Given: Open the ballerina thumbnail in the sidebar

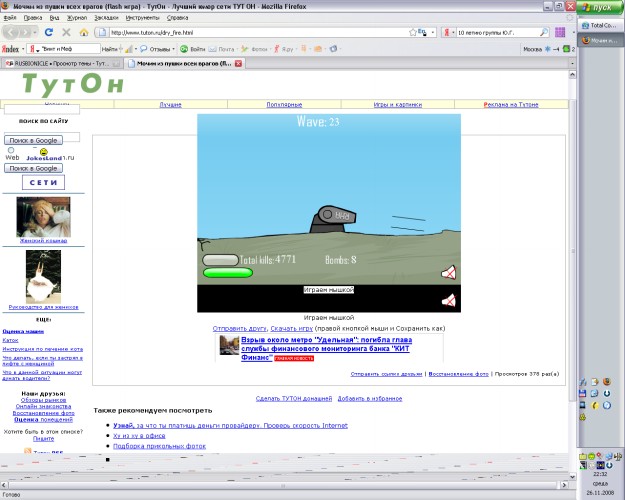Looking at the screenshot, I should [43, 277].
